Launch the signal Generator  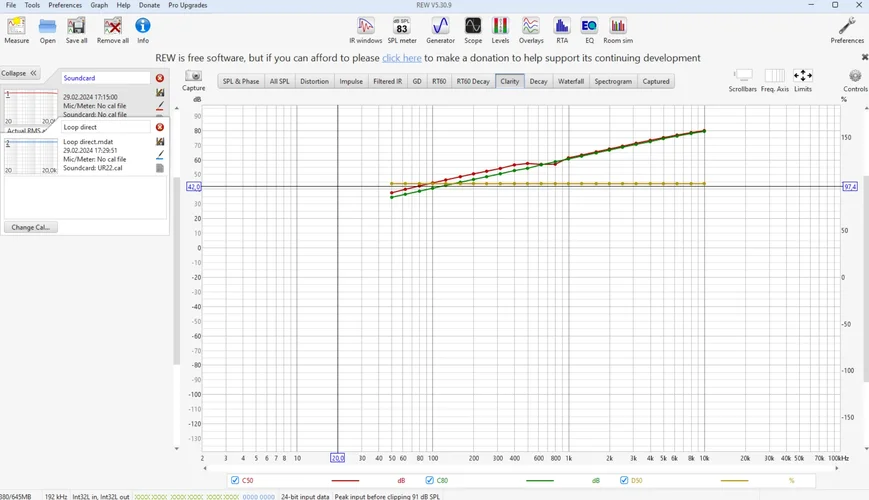coord(440,29)
